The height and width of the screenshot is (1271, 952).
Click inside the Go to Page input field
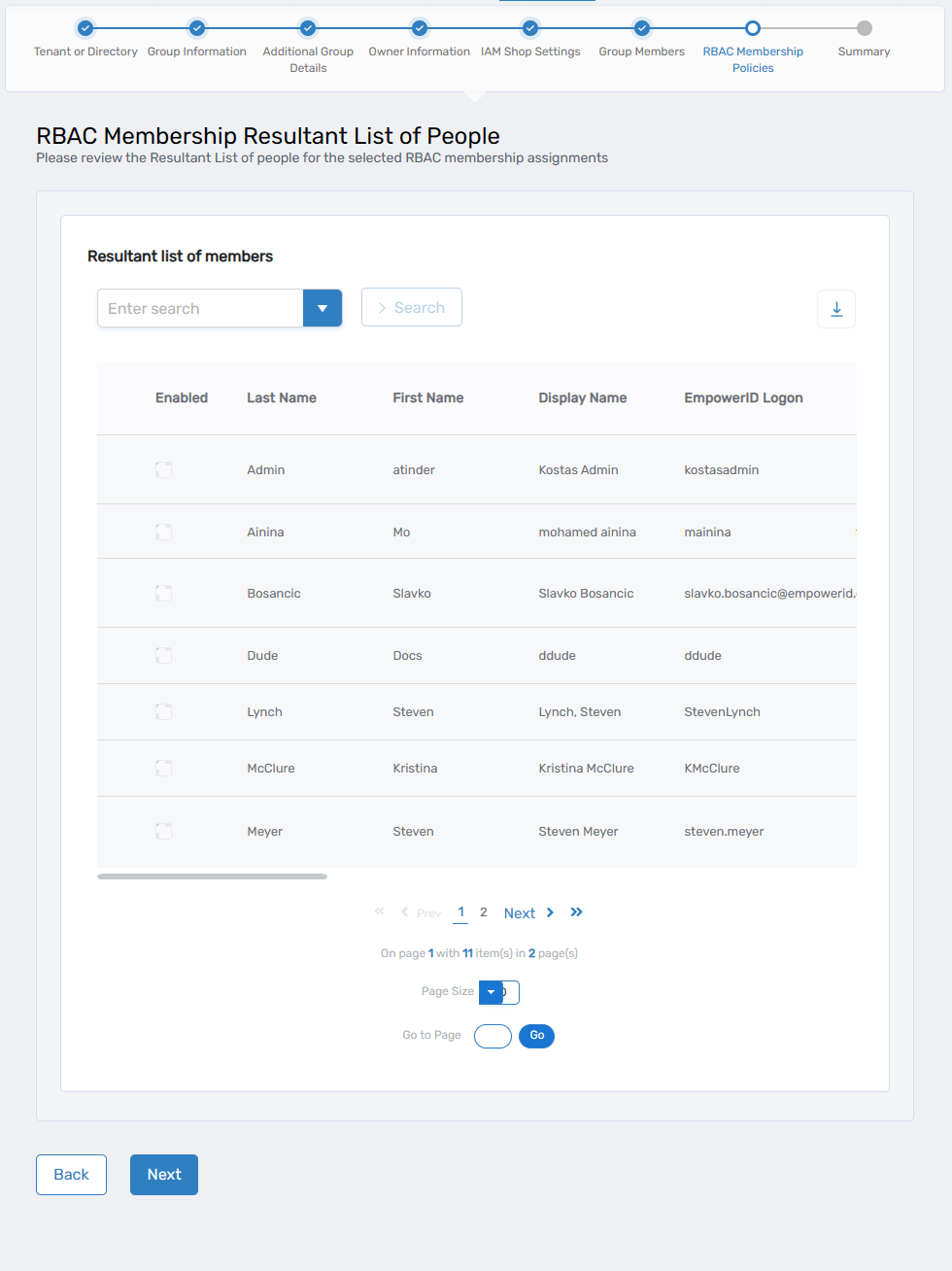tap(493, 1036)
